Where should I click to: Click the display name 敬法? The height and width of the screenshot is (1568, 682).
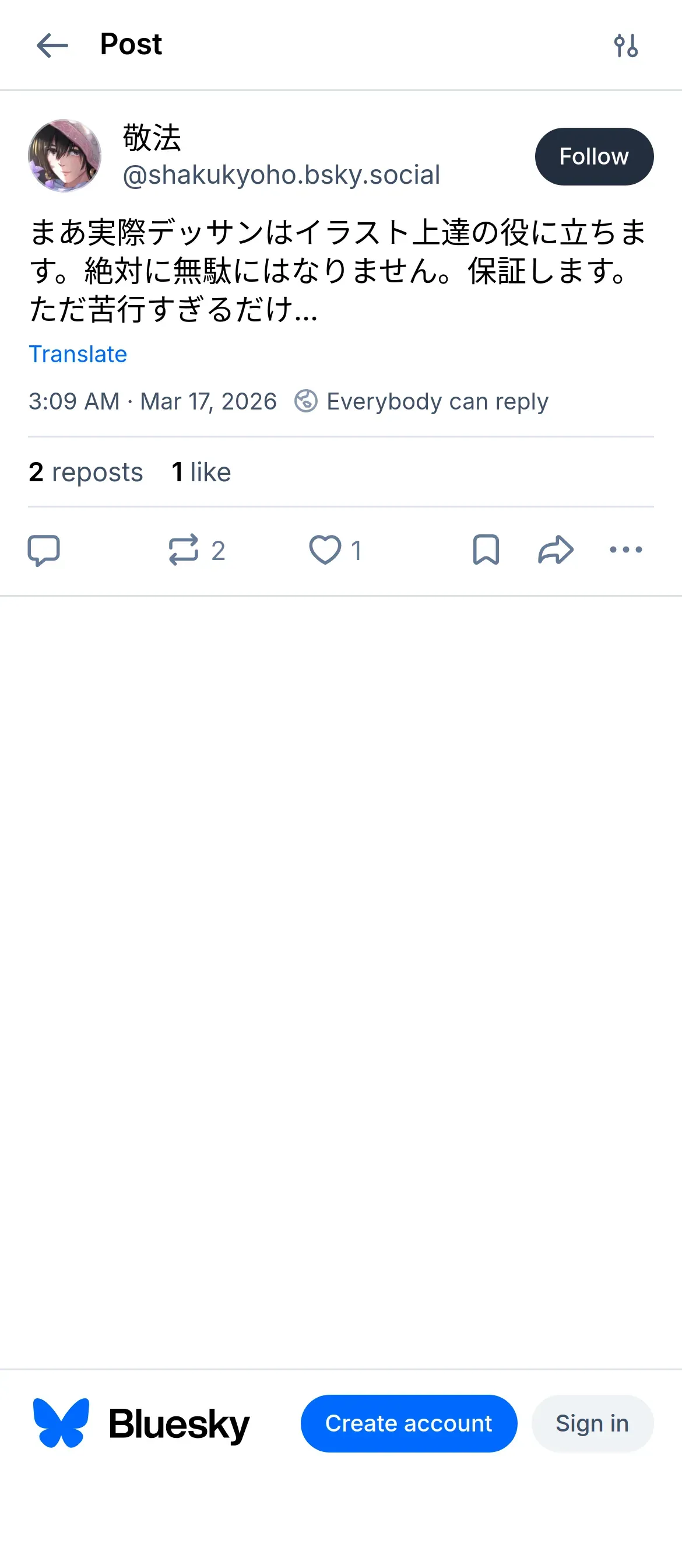[x=152, y=138]
